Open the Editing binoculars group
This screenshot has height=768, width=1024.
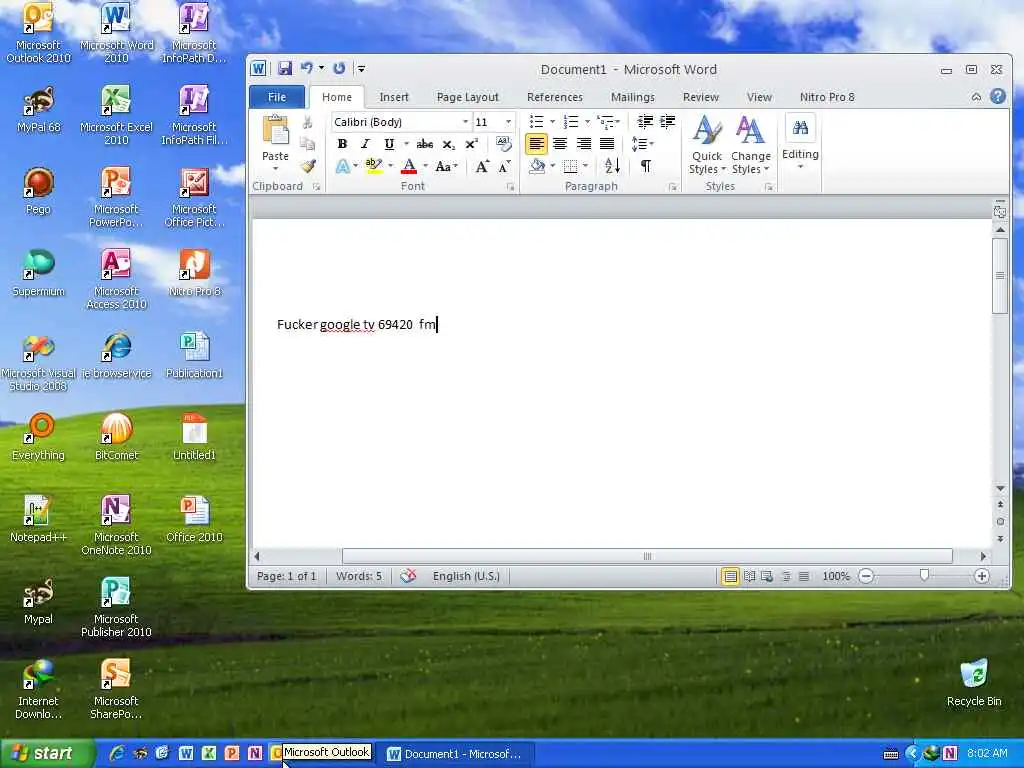[x=800, y=140]
